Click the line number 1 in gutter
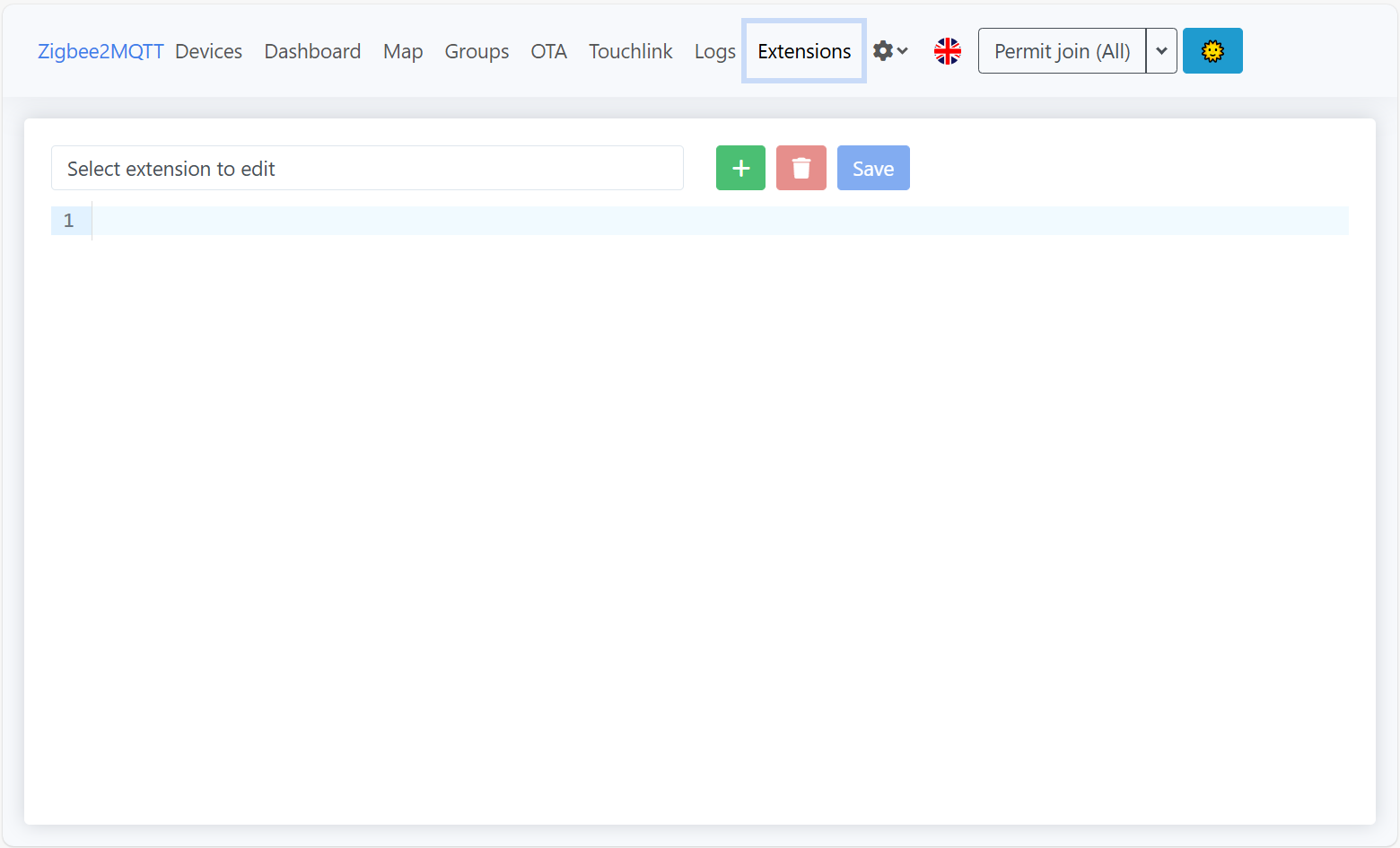 (x=69, y=221)
